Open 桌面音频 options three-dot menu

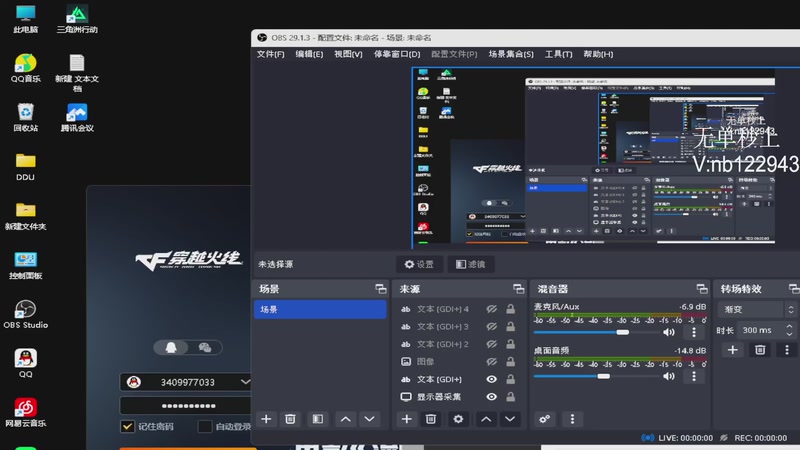click(694, 376)
